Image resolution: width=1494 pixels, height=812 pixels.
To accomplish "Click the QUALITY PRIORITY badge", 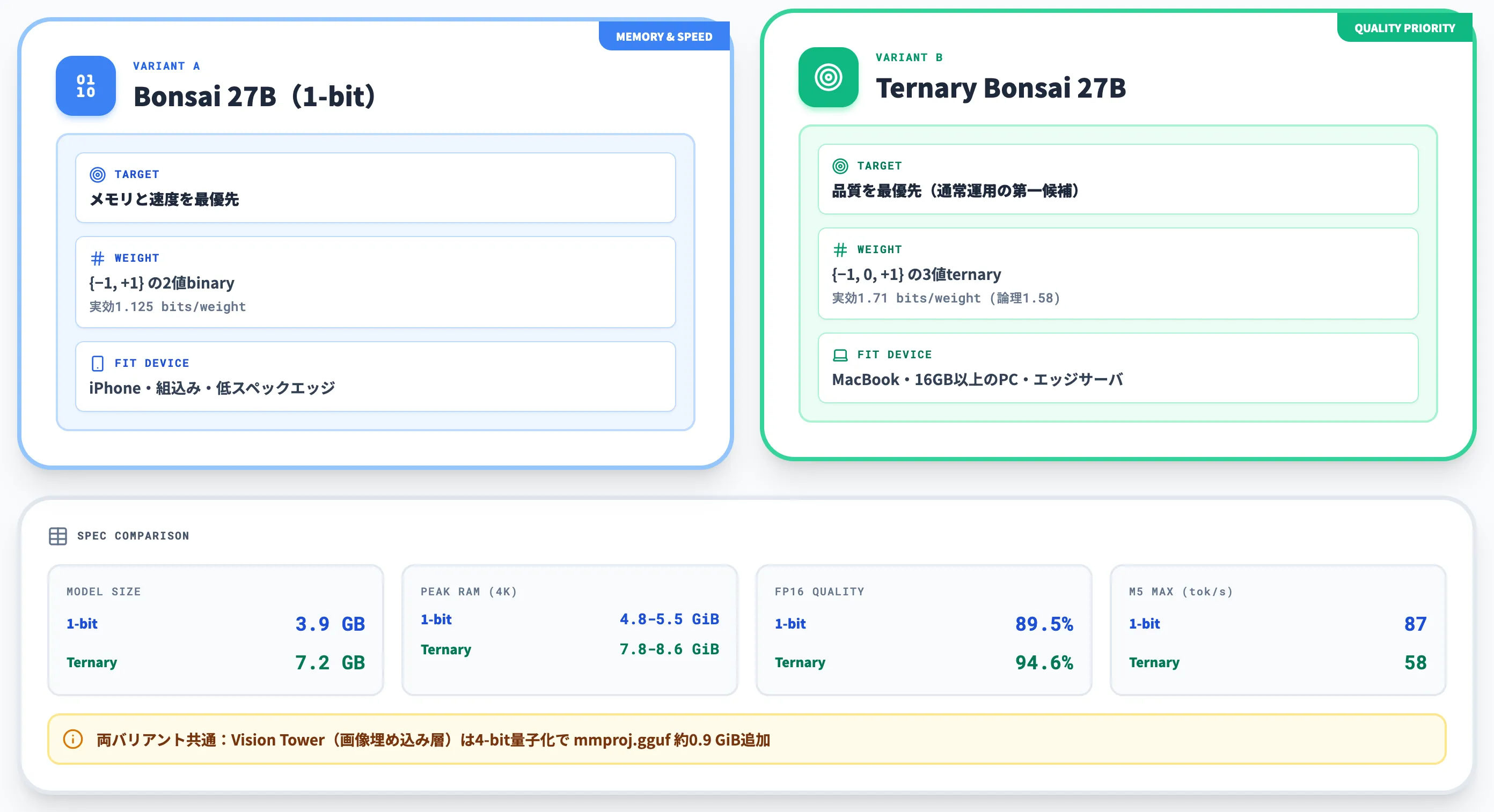I will click(1404, 28).
